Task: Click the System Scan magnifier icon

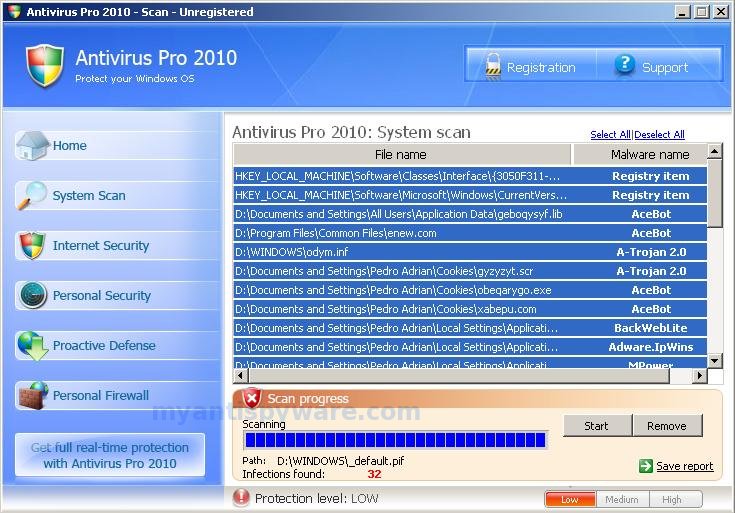Action: pos(32,195)
